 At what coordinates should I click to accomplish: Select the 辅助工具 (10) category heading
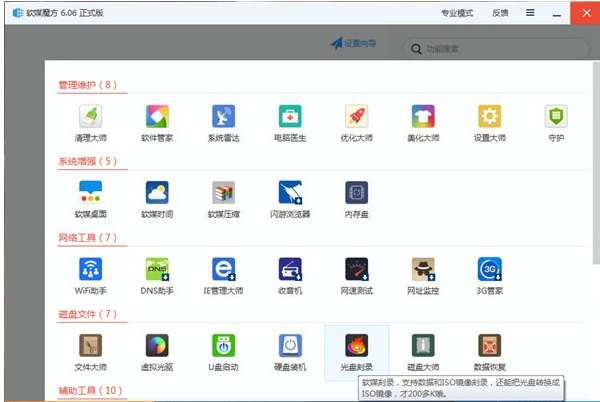tap(90, 391)
